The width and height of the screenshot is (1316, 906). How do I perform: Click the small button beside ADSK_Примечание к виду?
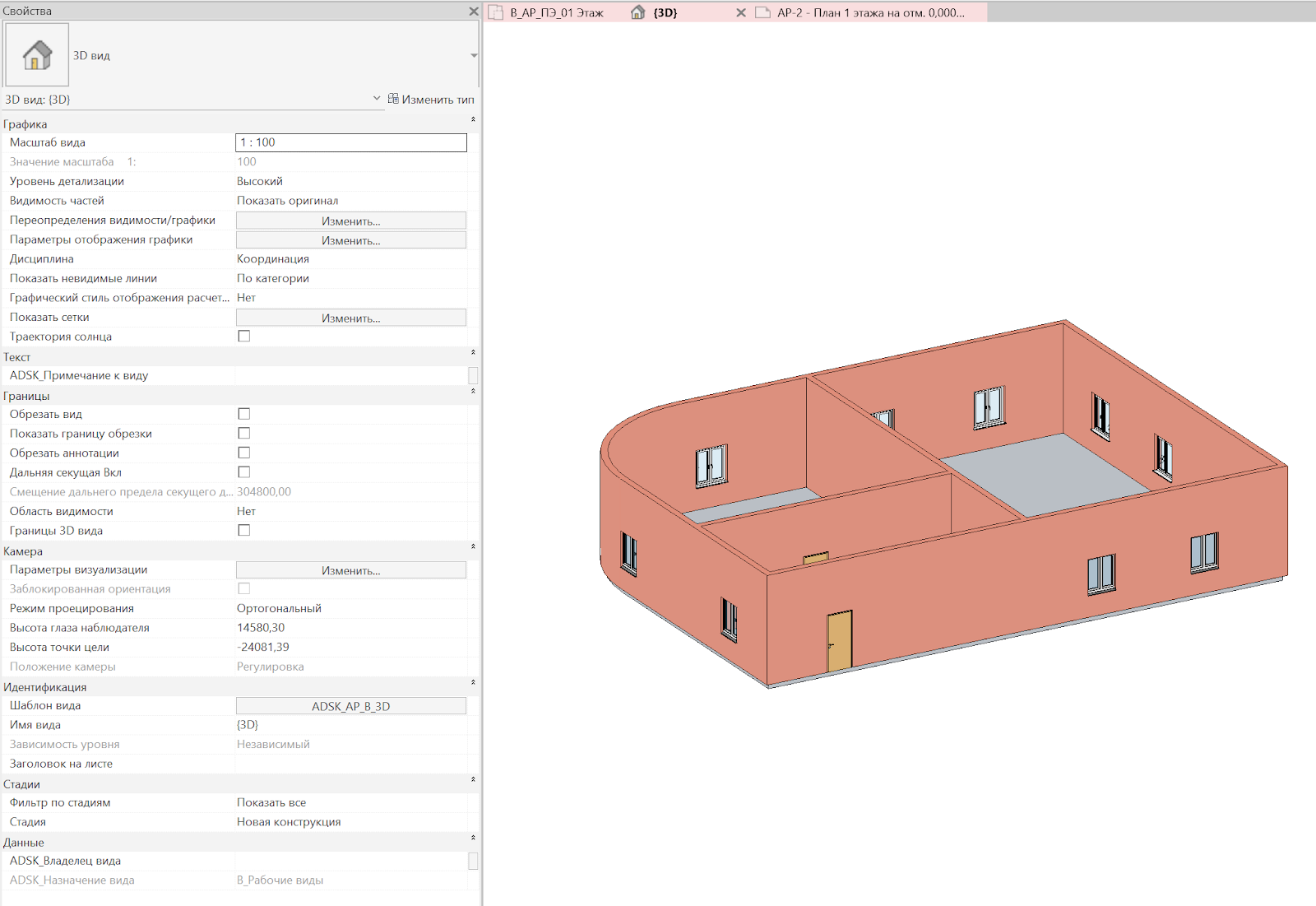(473, 375)
